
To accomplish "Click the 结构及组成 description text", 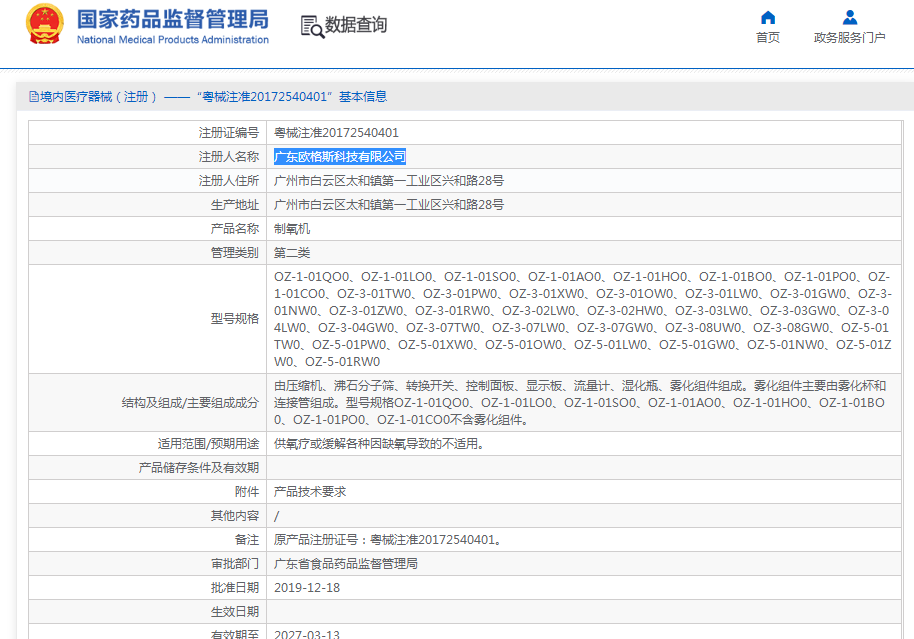I will click(581, 402).
